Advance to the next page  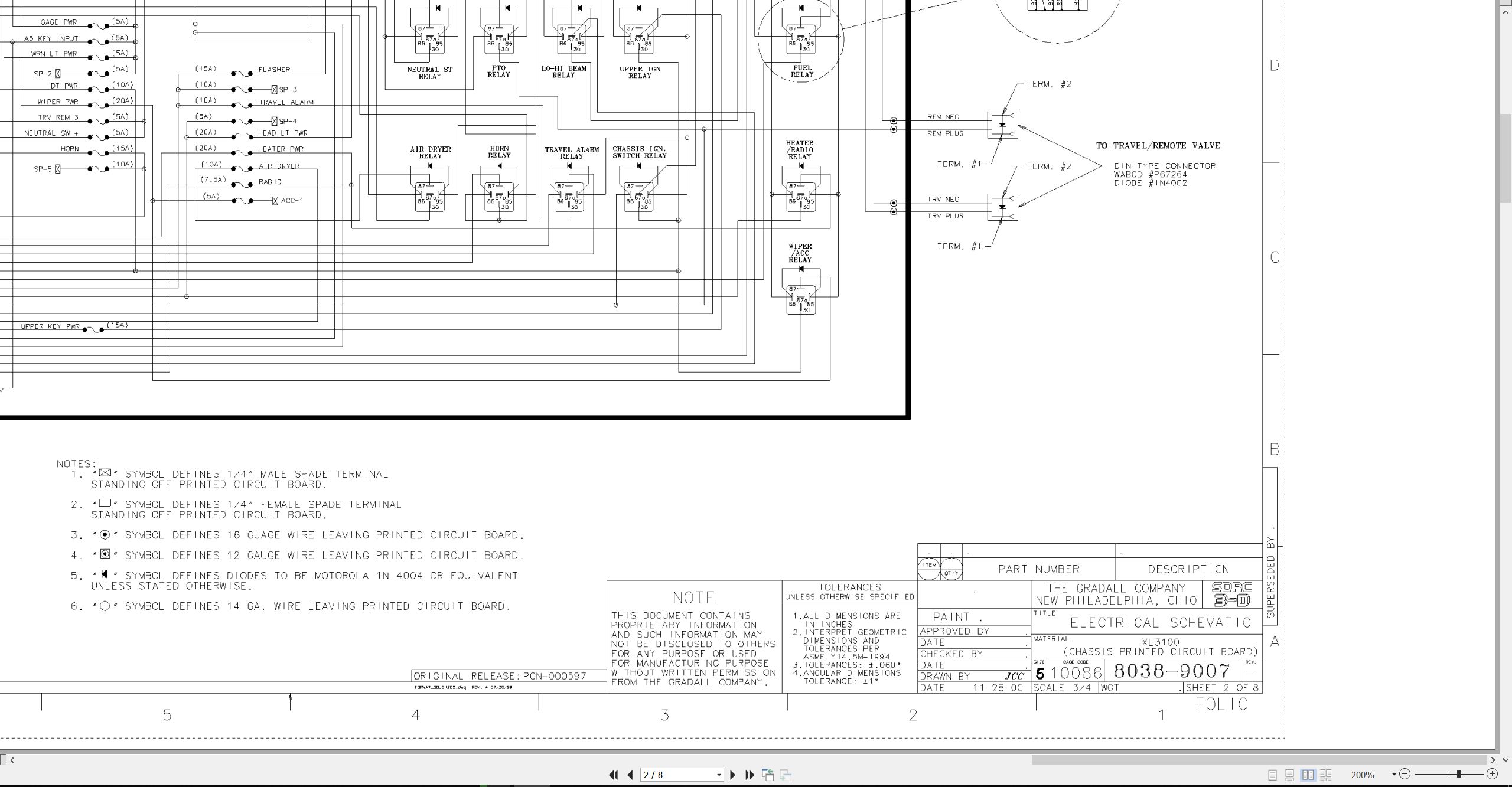[733, 775]
